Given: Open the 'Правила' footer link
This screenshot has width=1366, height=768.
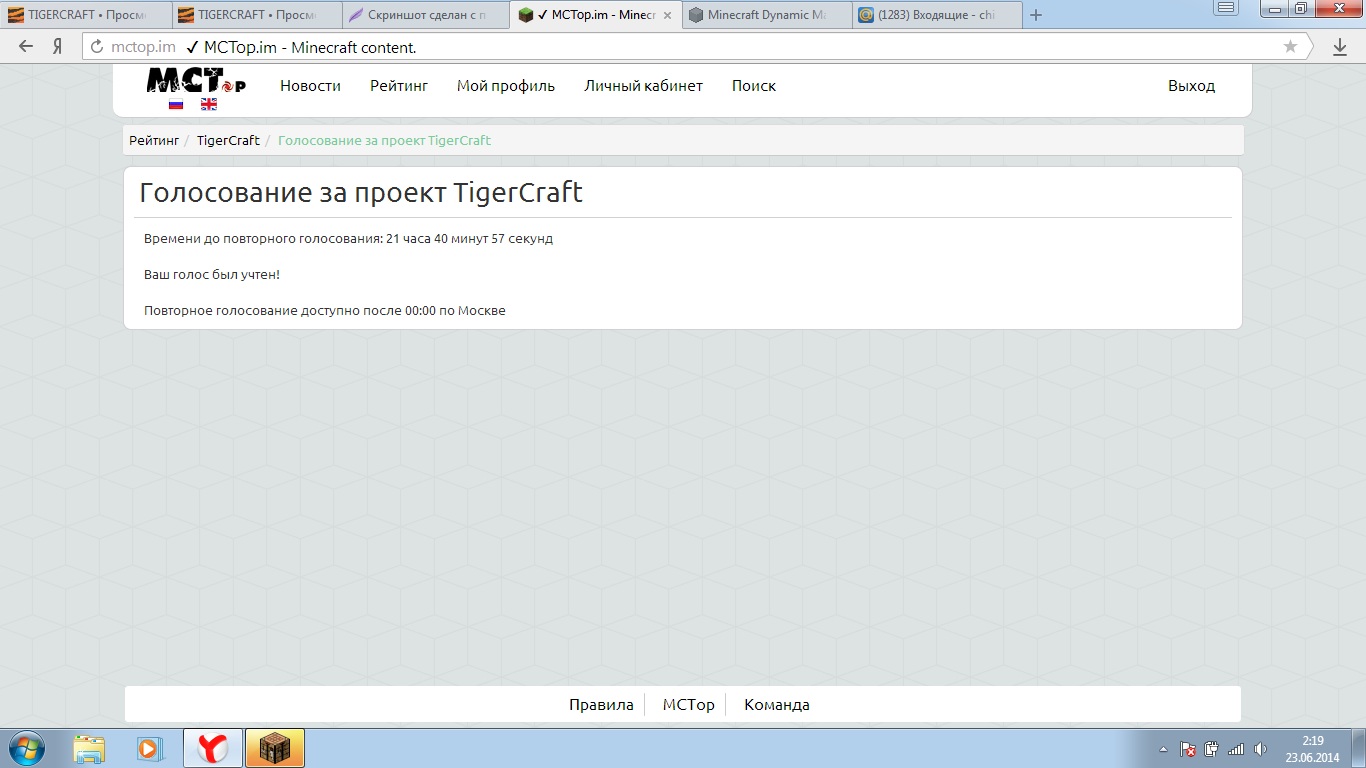Looking at the screenshot, I should click(601, 705).
